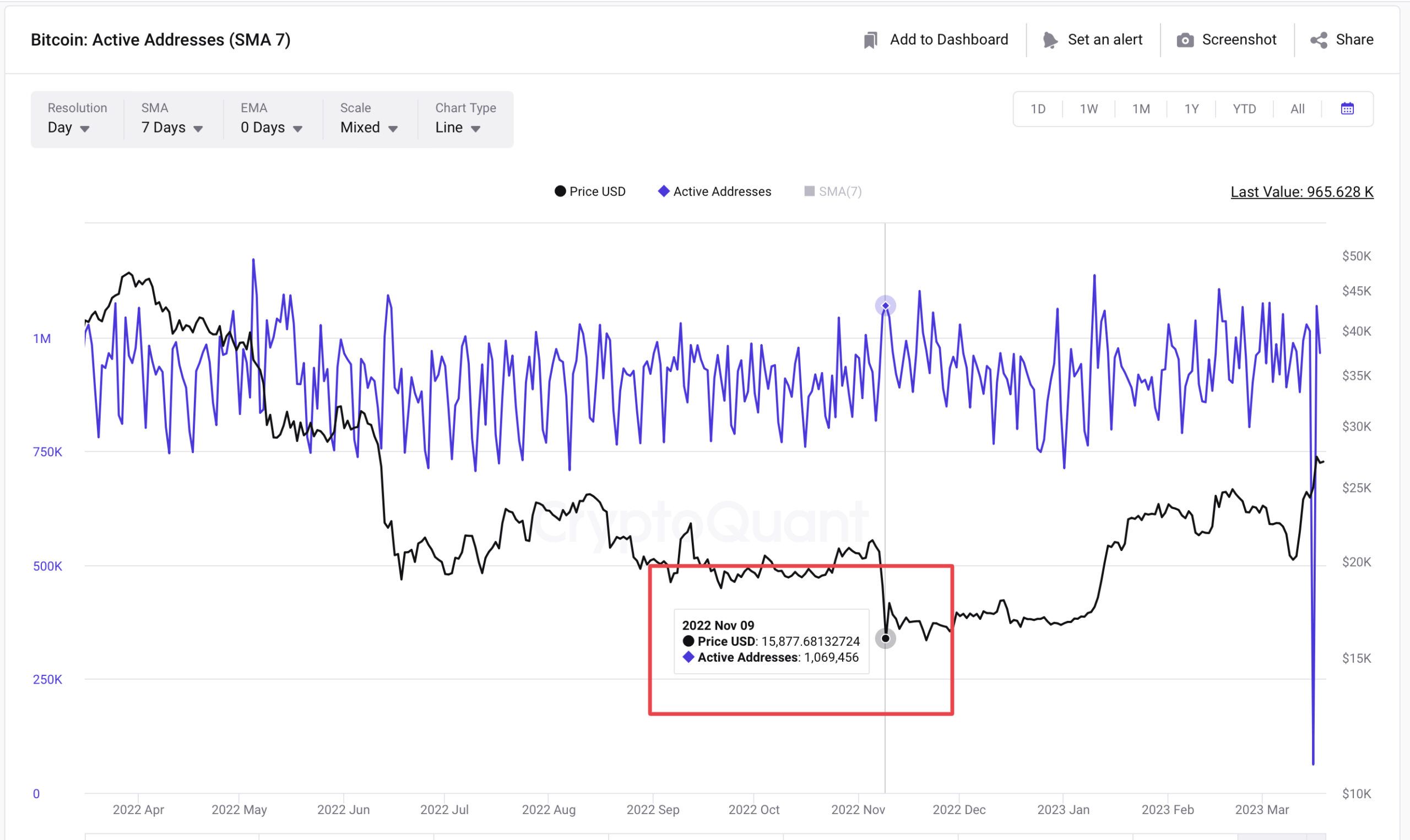Click the Add to Dashboard bookmark icon
This screenshot has height=840, width=1410.
(x=870, y=40)
